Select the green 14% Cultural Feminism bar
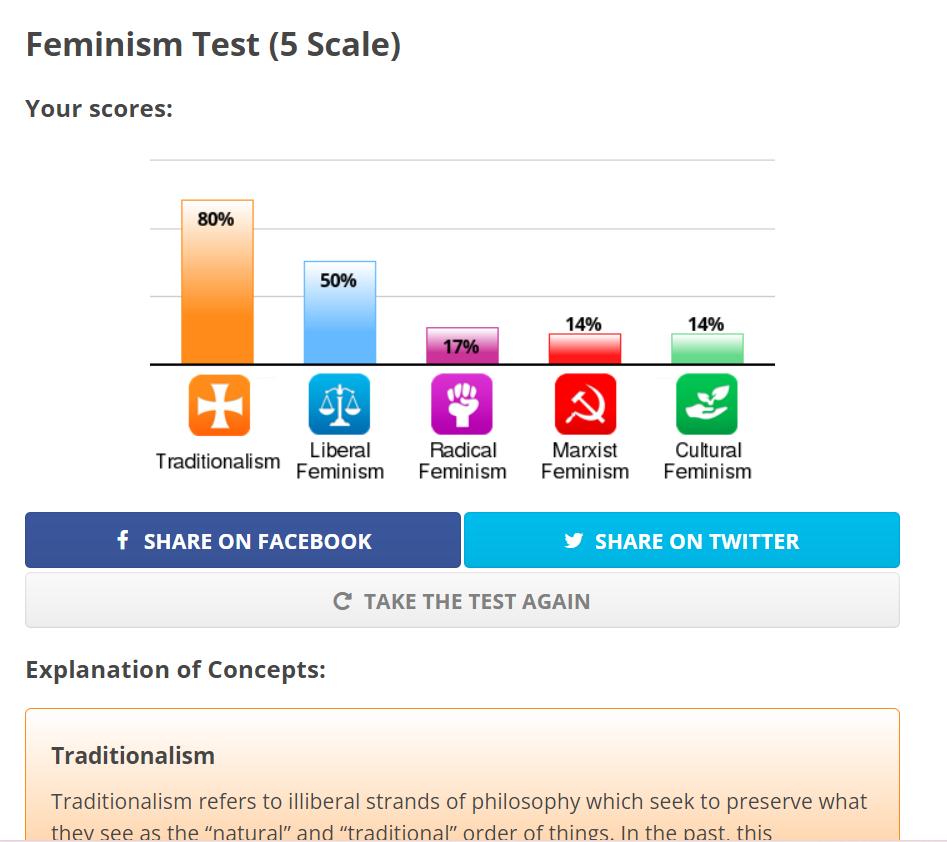This screenshot has height=842, width=947. (x=707, y=349)
